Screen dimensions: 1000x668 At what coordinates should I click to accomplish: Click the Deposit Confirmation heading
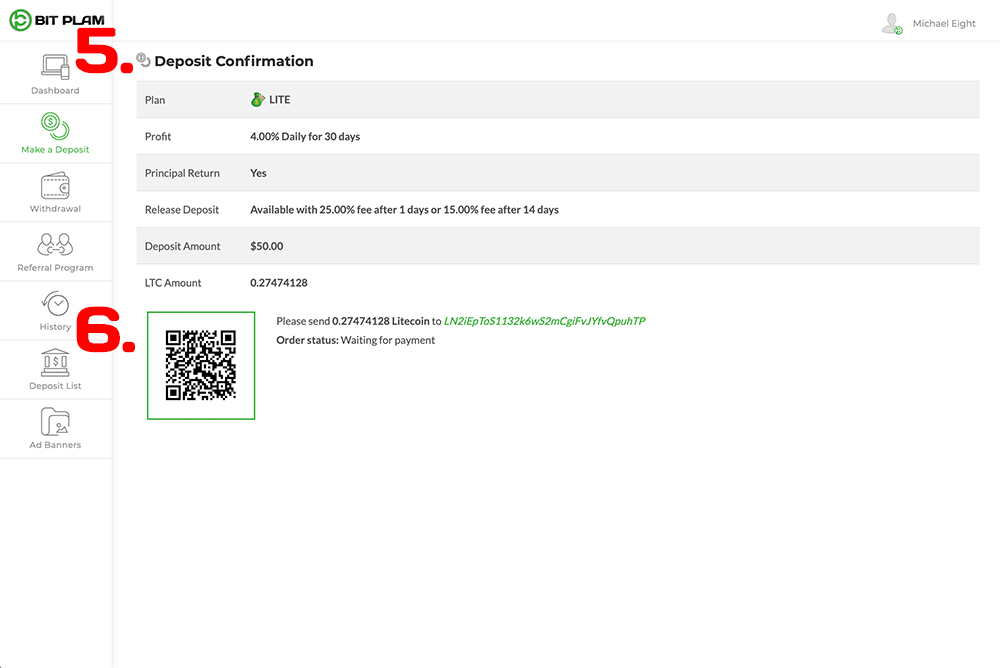pyautogui.click(x=234, y=61)
